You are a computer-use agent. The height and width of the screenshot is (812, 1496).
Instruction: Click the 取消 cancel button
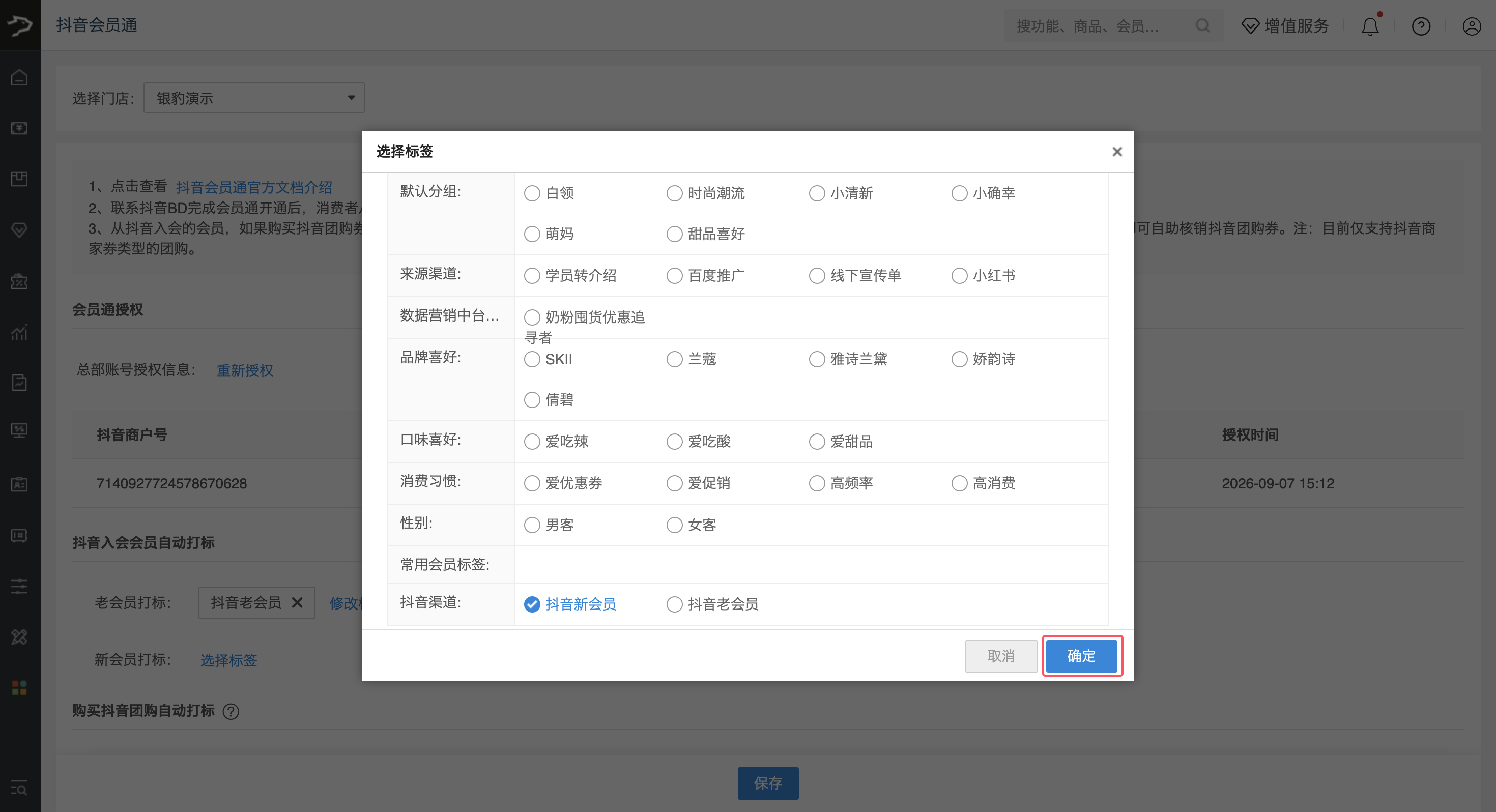pos(1001,656)
